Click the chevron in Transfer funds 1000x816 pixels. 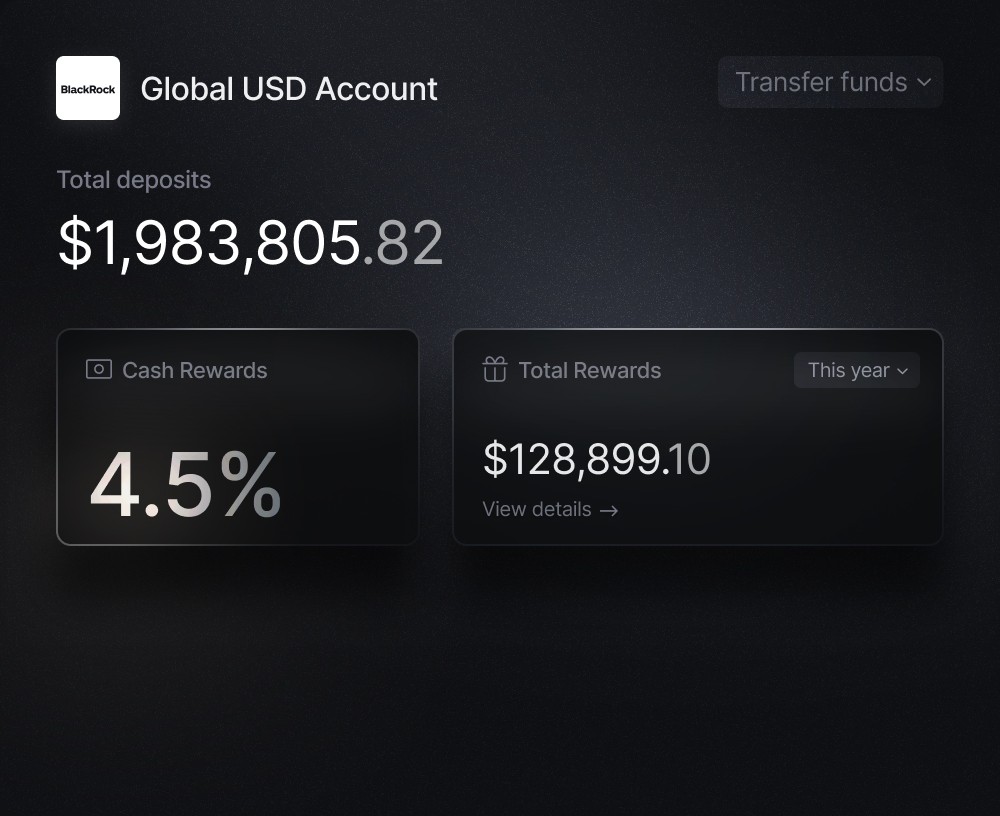pos(923,82)
